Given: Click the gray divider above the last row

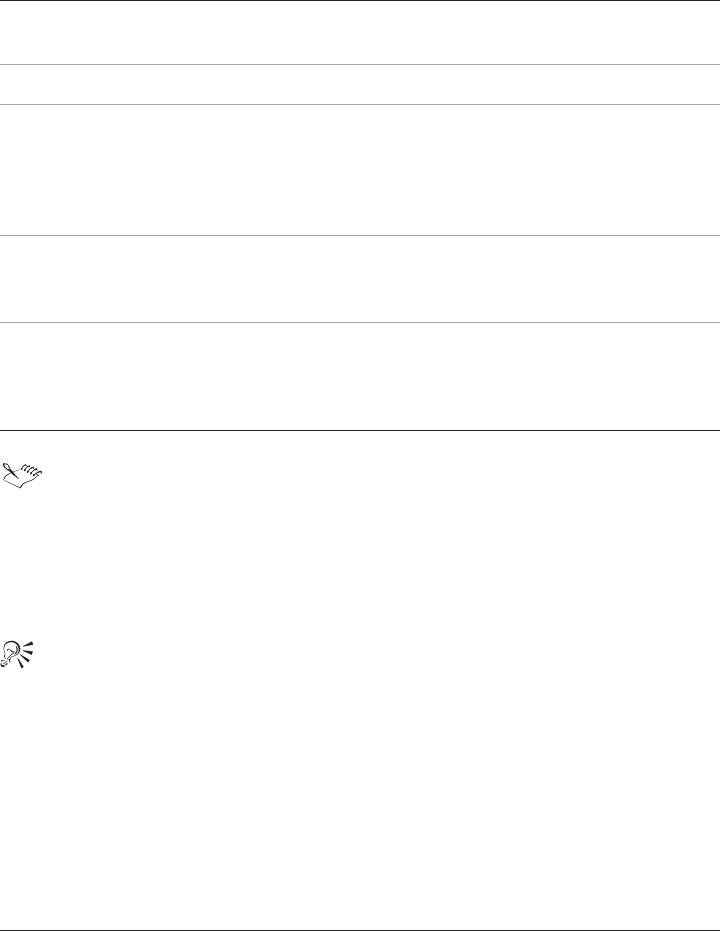Looking at the screenshot, I should (360, 322).
